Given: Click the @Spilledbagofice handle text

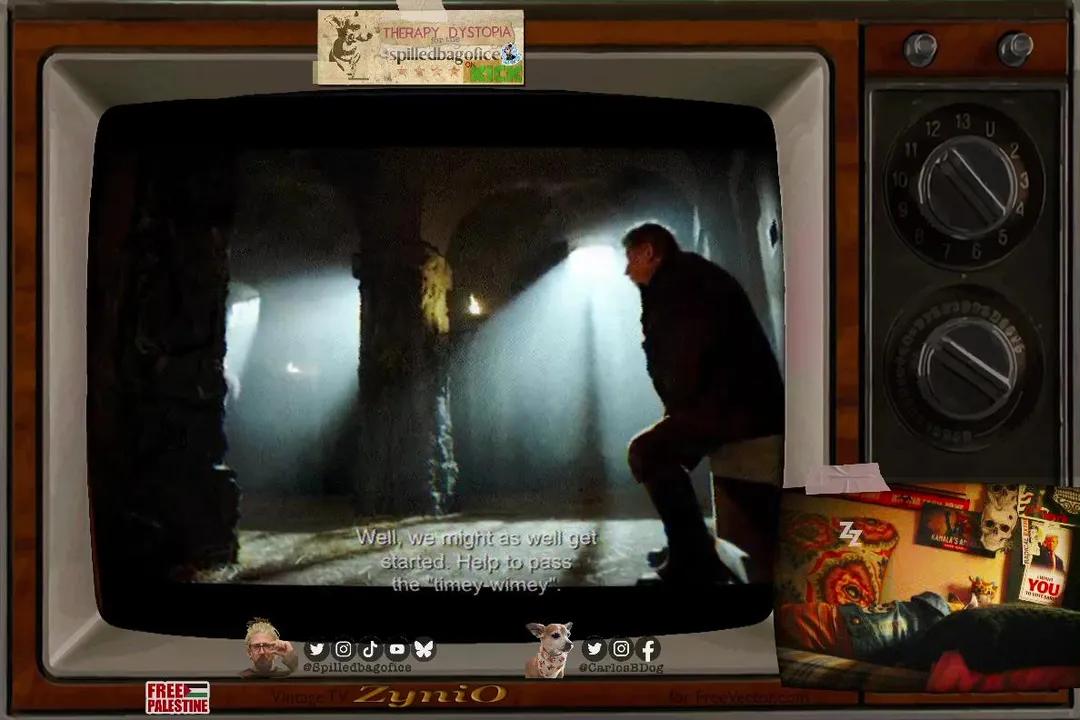Looking at the screenshot, I should pyautogui.click(x=357, y=667).
